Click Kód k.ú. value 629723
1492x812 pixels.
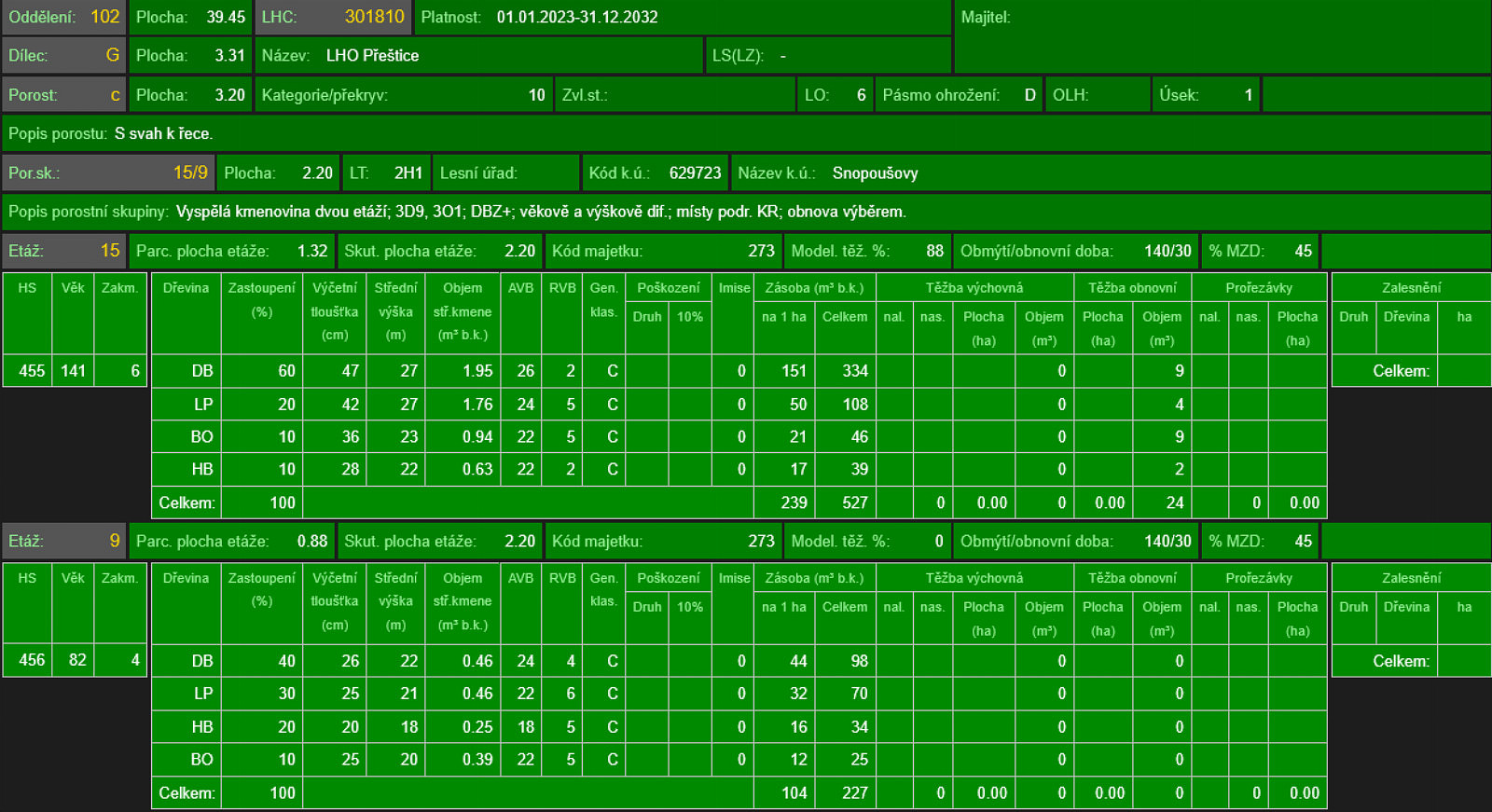(695, 172)
